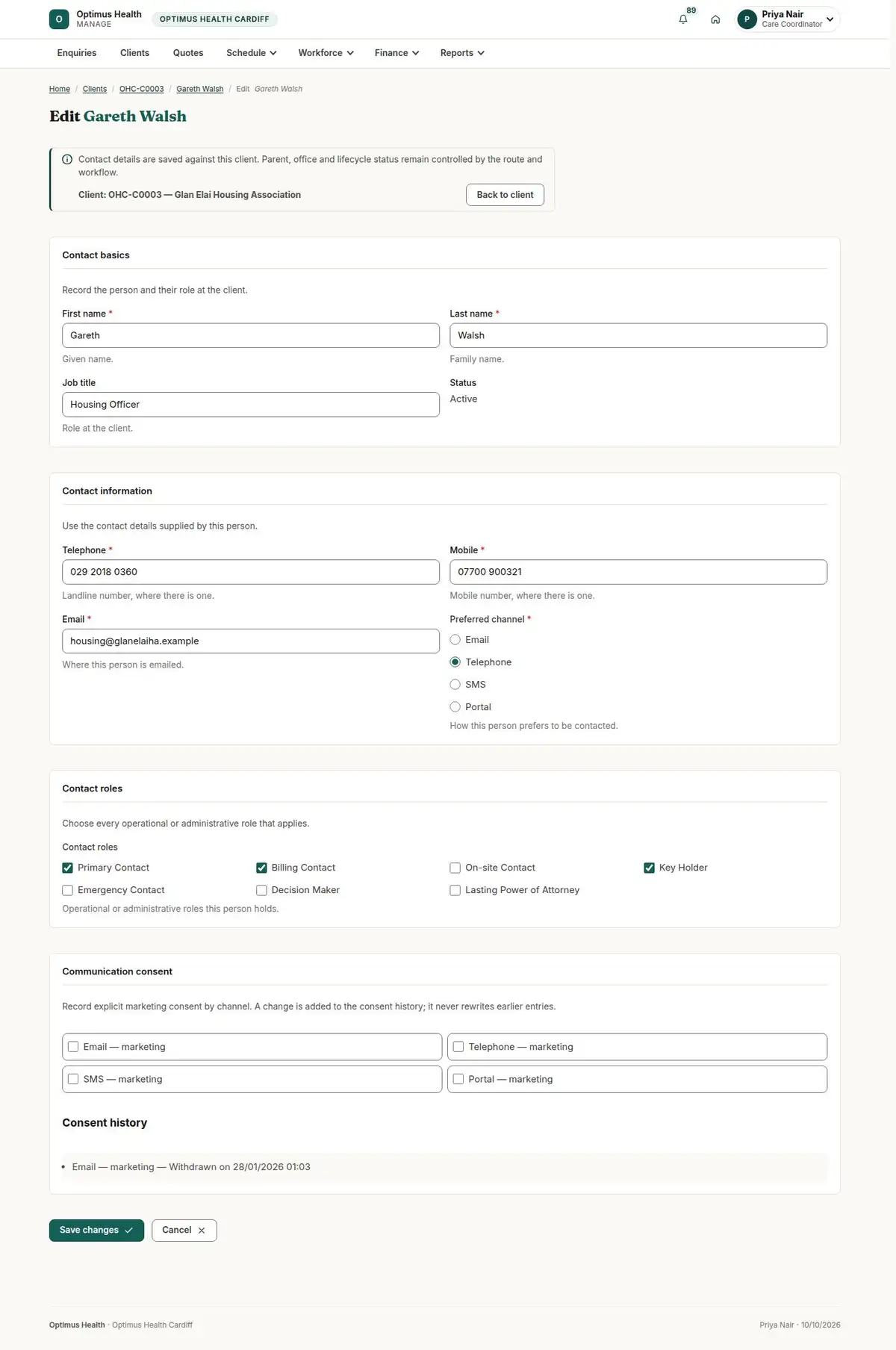Click the First name input field
The height and width of the screenshot is (1350, 896).
(x=251, y=335)
